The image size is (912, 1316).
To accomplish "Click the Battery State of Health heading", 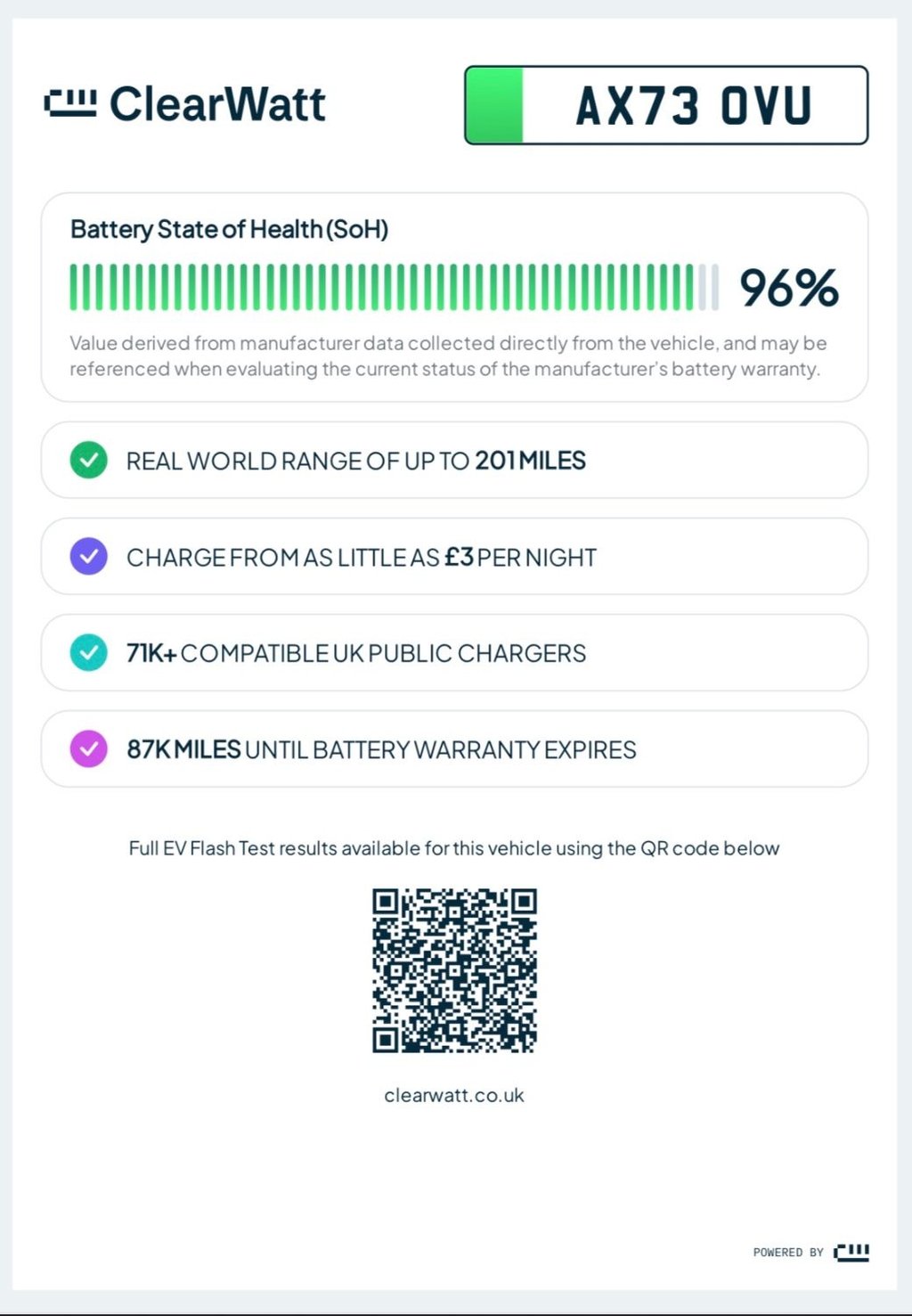I will [x=229, y=230].
